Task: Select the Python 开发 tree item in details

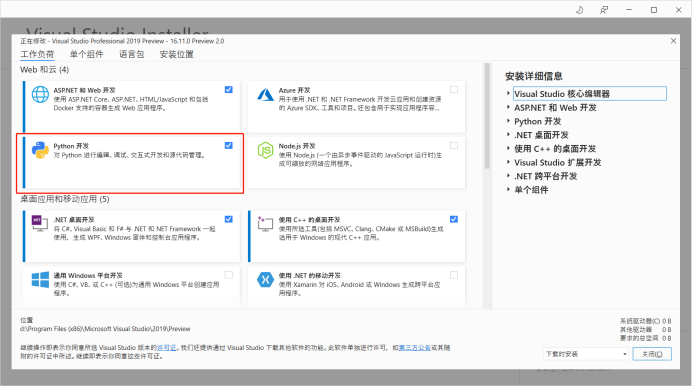Action: (538, 121)
